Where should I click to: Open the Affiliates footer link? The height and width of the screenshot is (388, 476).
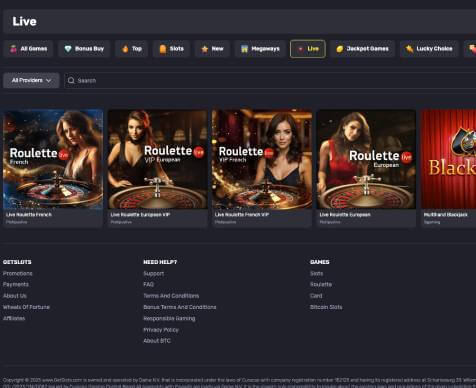tap(14, 318)
